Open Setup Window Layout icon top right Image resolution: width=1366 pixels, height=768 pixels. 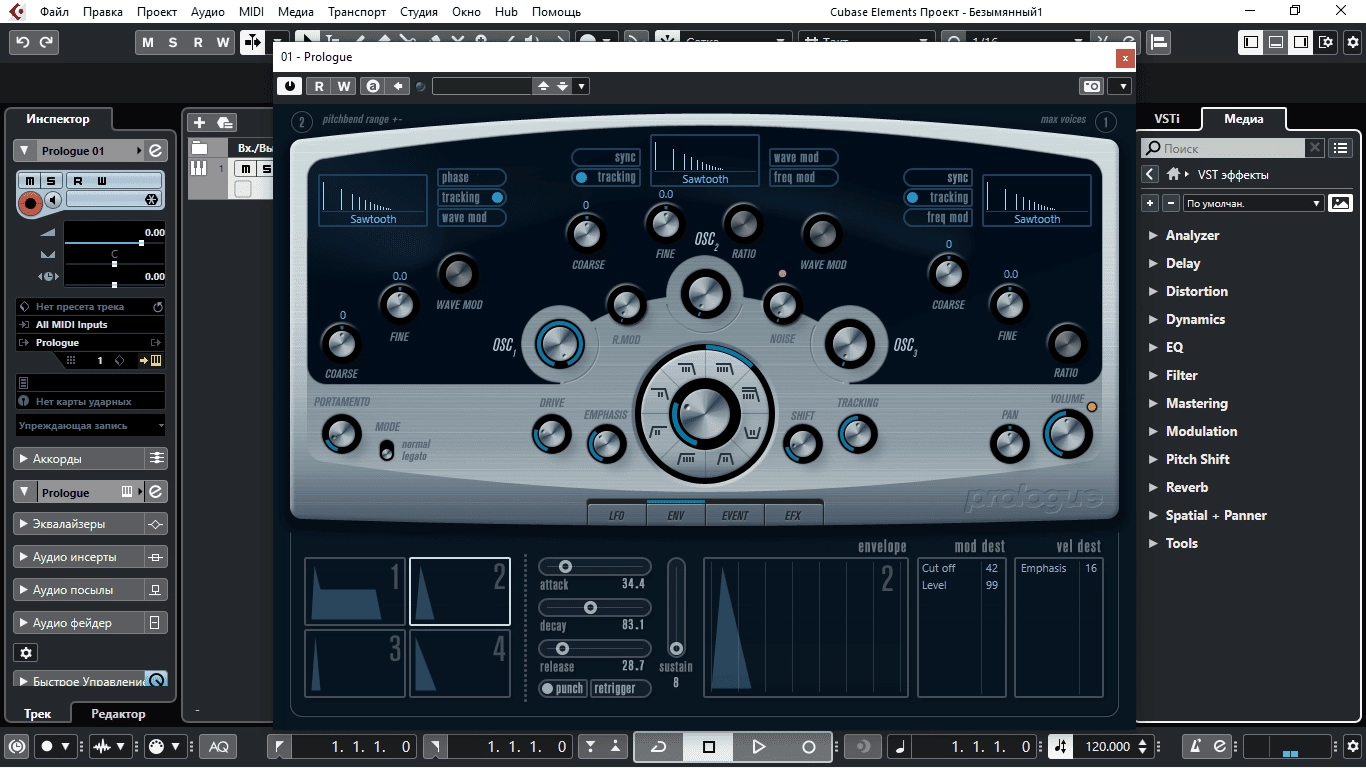click(x=1326, y=42)
